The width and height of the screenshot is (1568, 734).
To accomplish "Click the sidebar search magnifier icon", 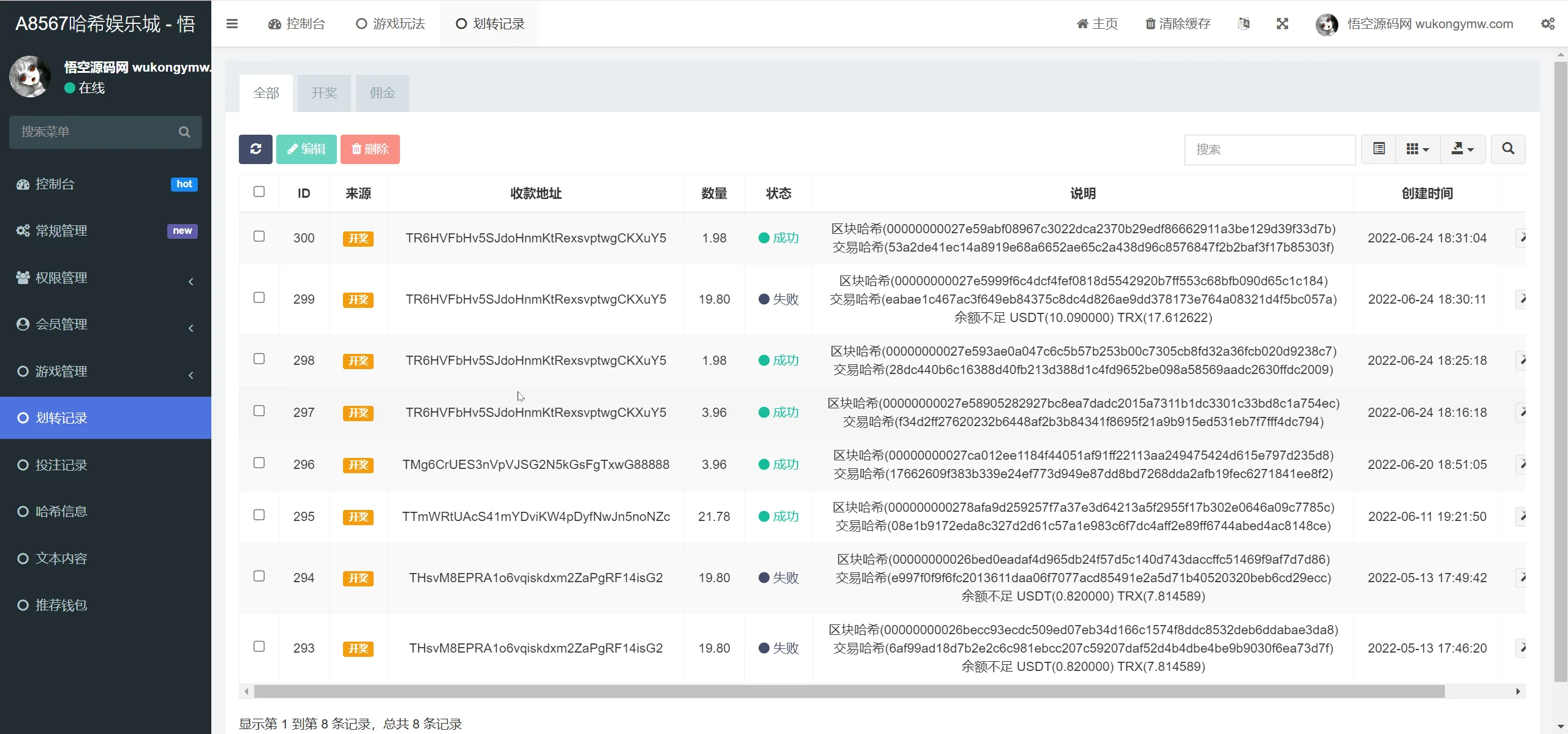I will (x=185, y=132).
